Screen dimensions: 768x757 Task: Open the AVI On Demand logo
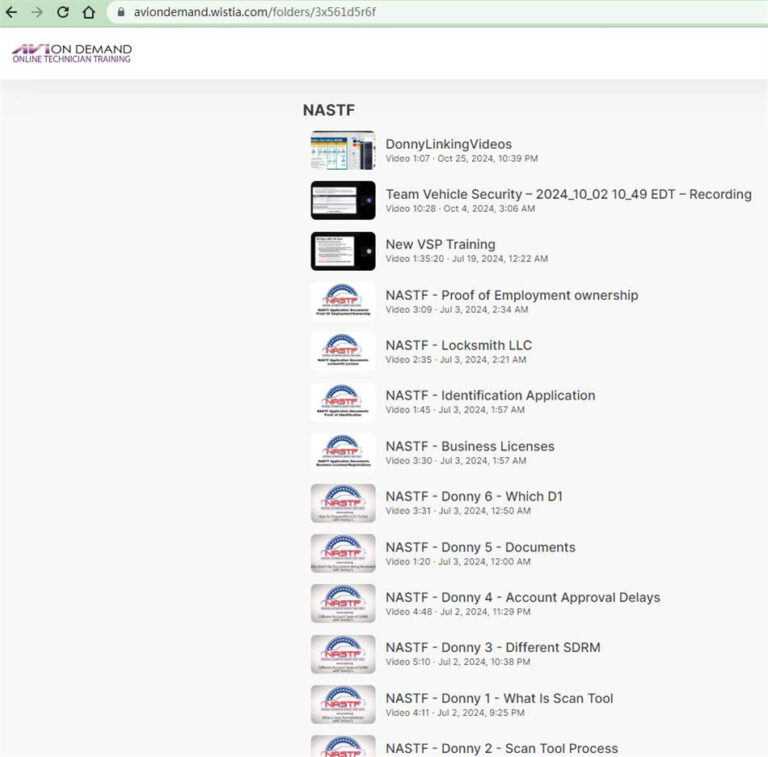[71, 53]
